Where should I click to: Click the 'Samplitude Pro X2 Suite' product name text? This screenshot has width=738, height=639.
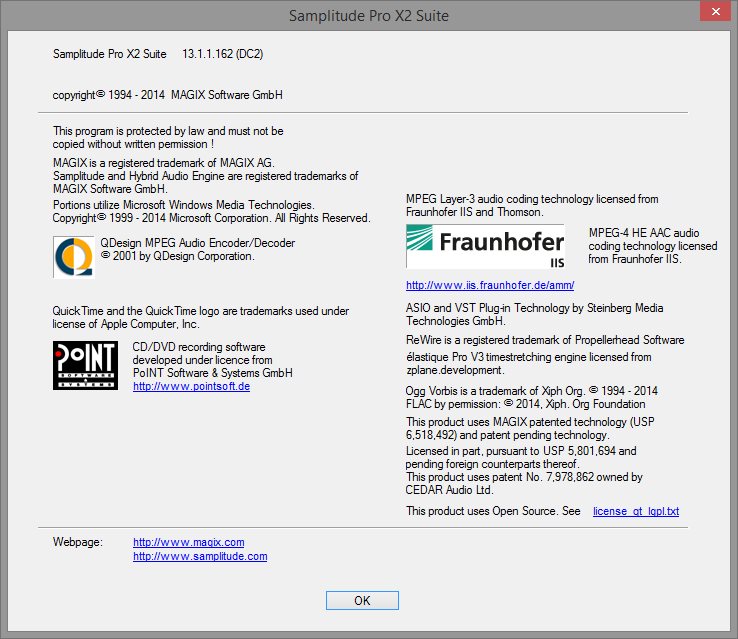(x=109, y=54)
